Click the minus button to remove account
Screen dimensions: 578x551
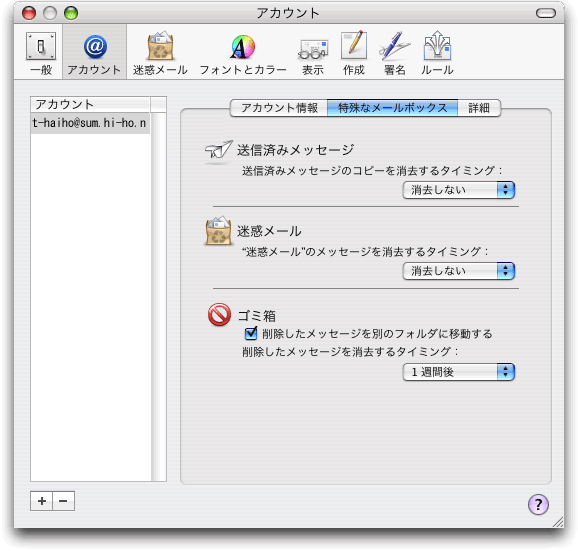click(x=63, y=501)
